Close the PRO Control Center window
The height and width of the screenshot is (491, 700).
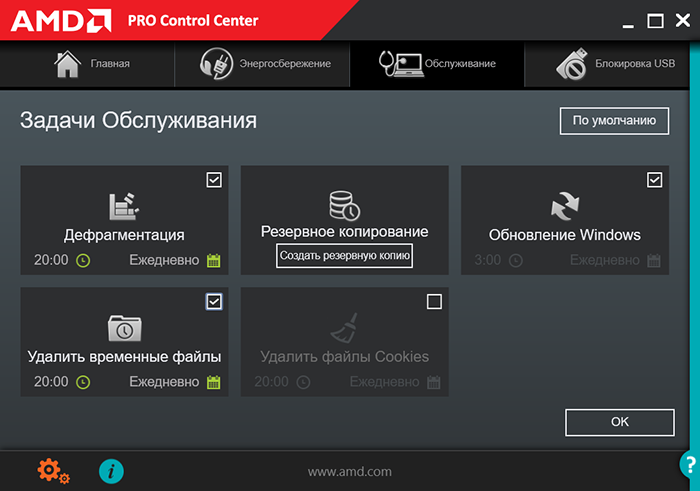[683, 21]
